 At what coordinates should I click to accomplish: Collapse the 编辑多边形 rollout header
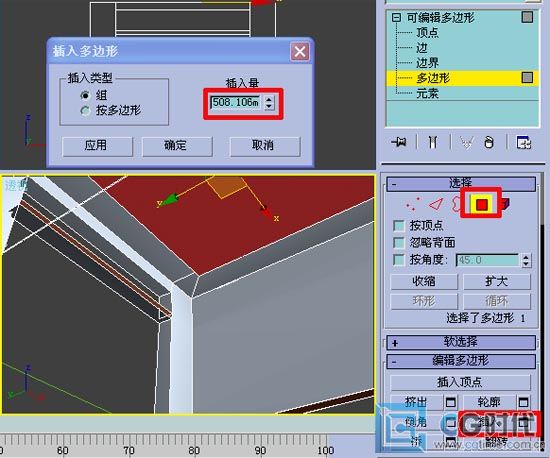coord(461,361)
